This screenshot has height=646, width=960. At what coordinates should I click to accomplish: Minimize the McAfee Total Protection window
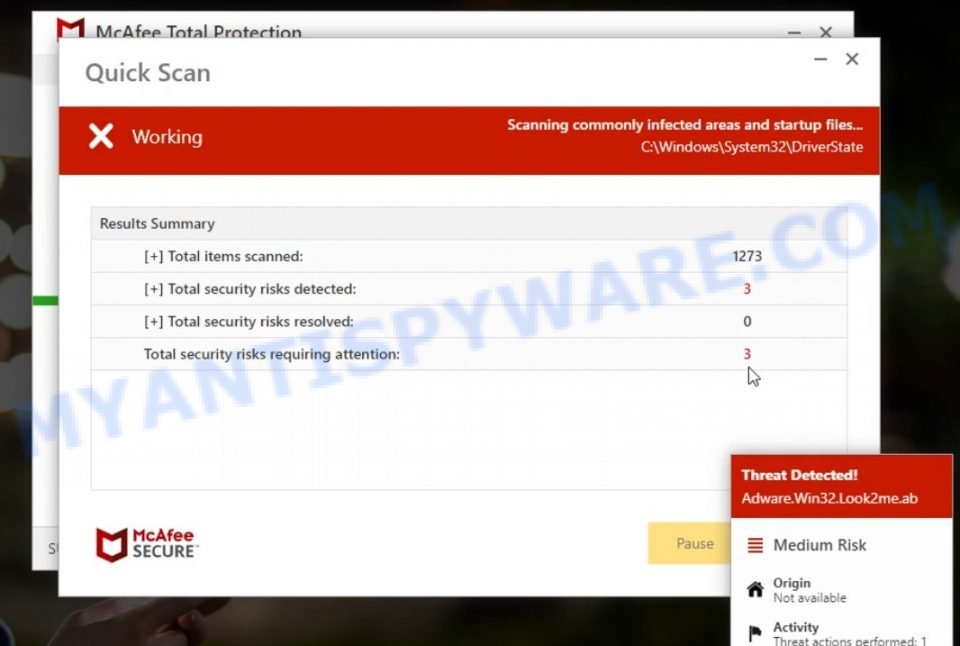point(794,32)
